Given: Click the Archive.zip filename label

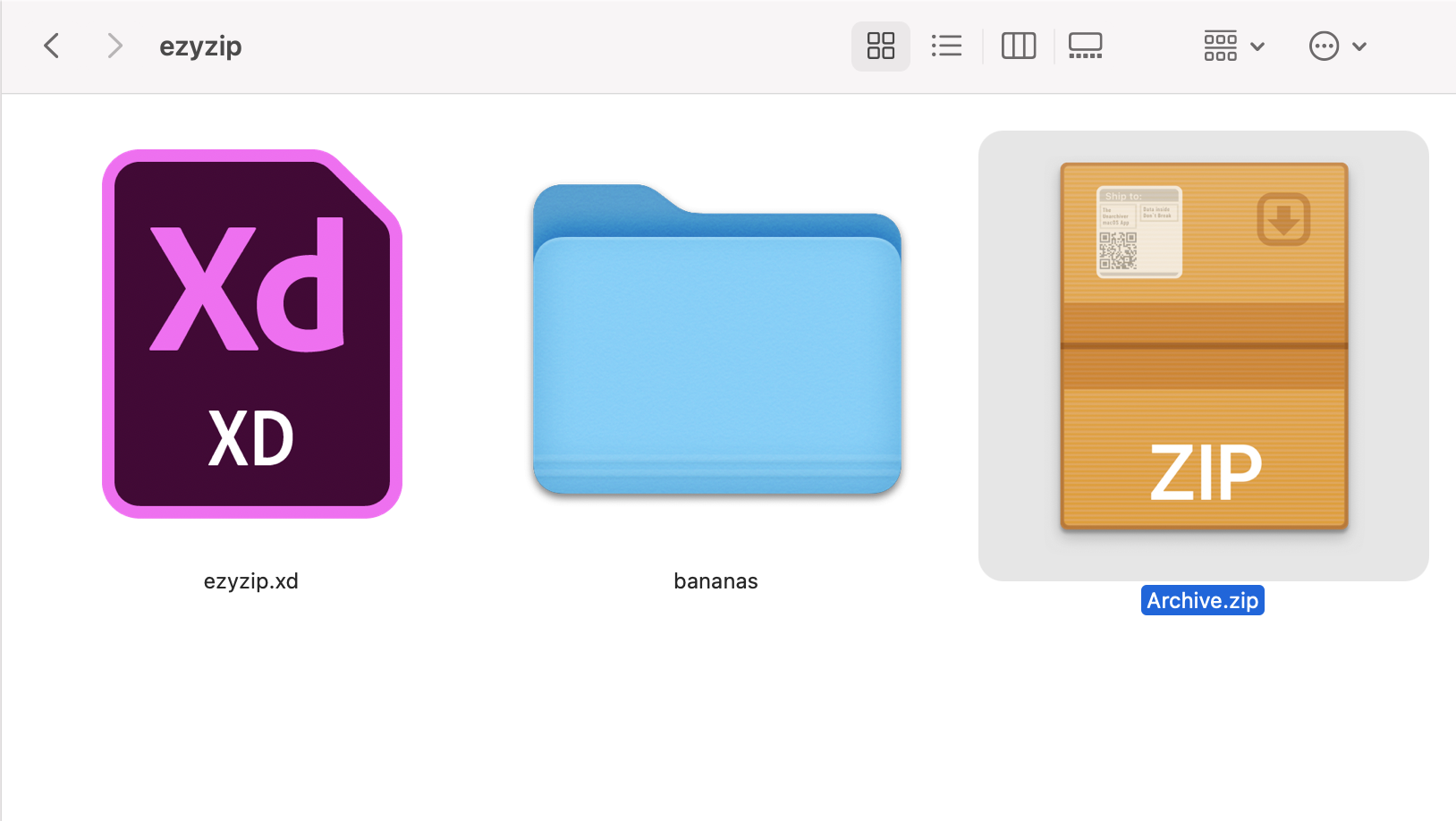Looking at the screenshot, I should tap(1202, 599).
